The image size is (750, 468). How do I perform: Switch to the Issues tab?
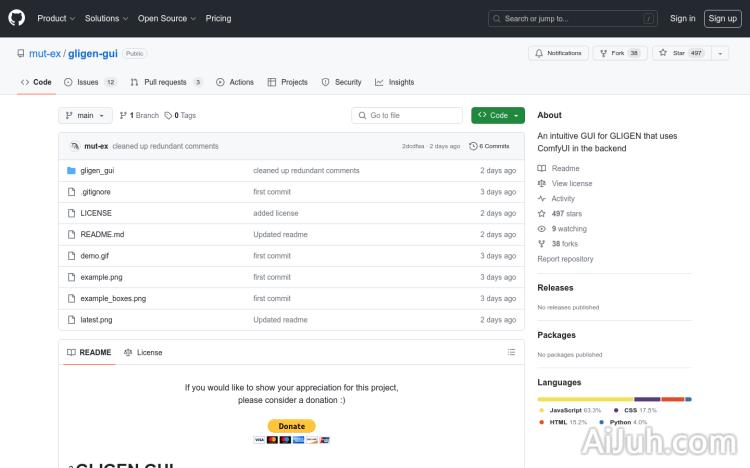coord(89,82)
